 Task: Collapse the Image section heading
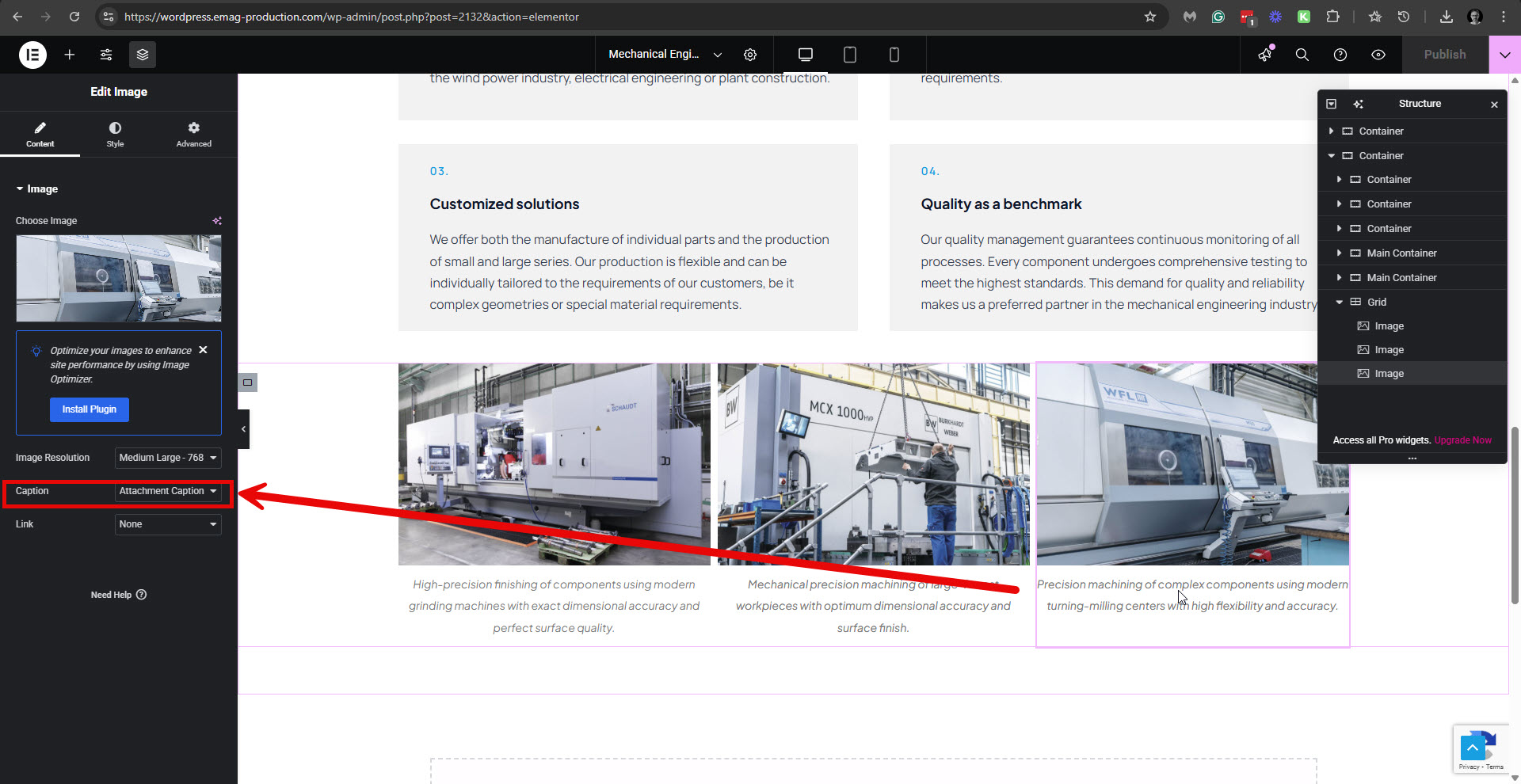click(36, 189)
